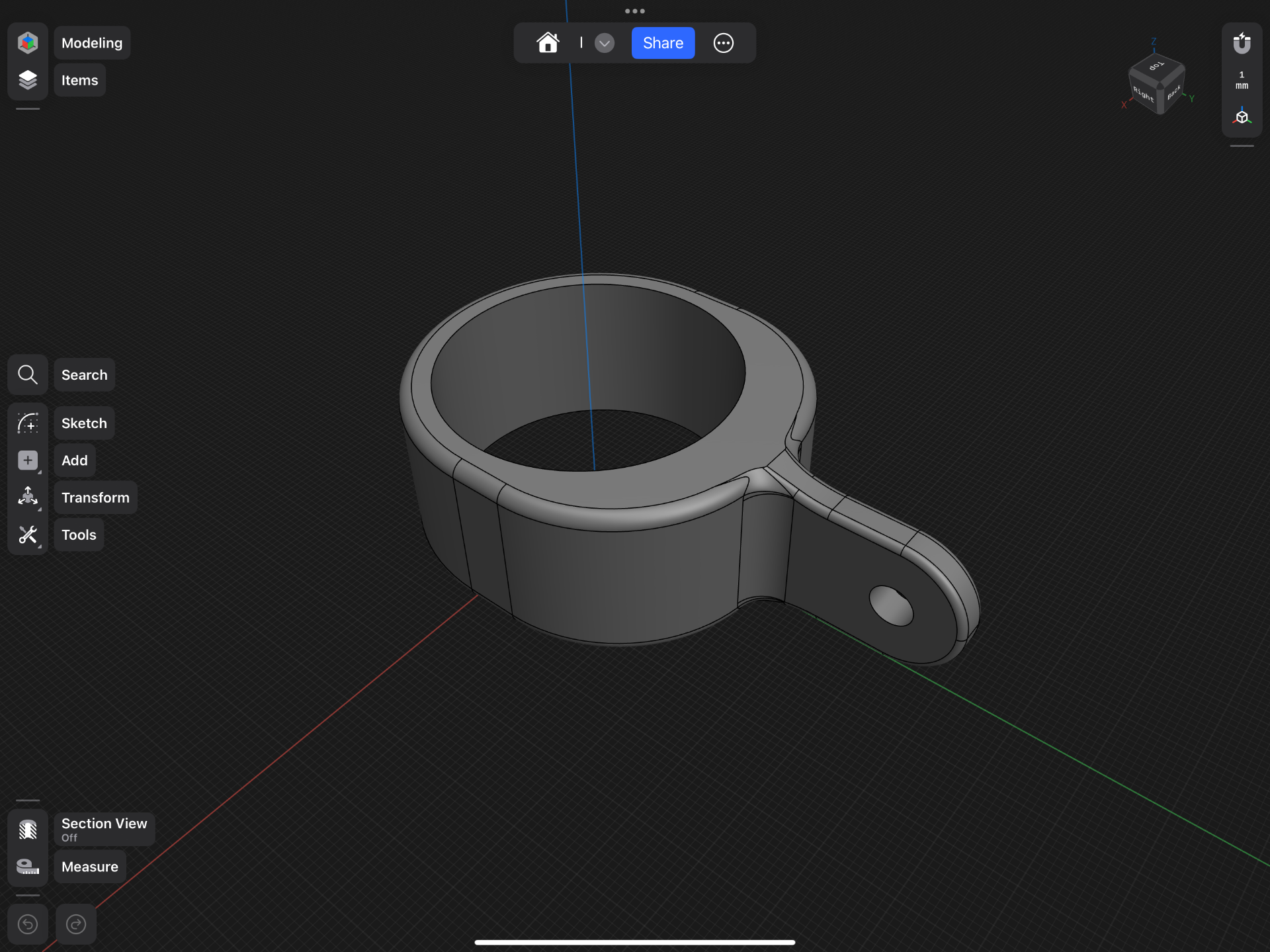Switch the view projection cube icon
1270x952 pixels.
coord(1242,116)
